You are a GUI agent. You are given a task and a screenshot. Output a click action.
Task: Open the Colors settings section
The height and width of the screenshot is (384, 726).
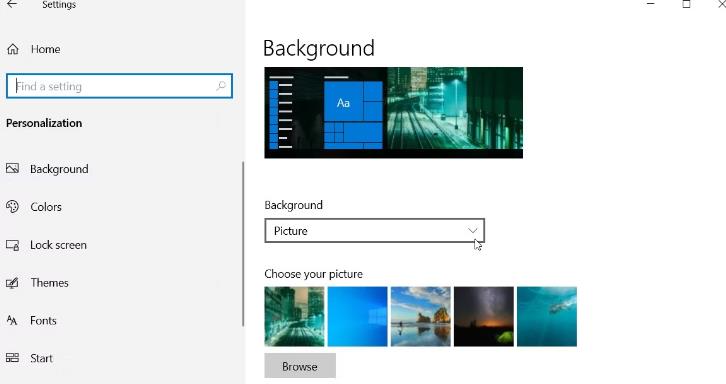[46, 207]
